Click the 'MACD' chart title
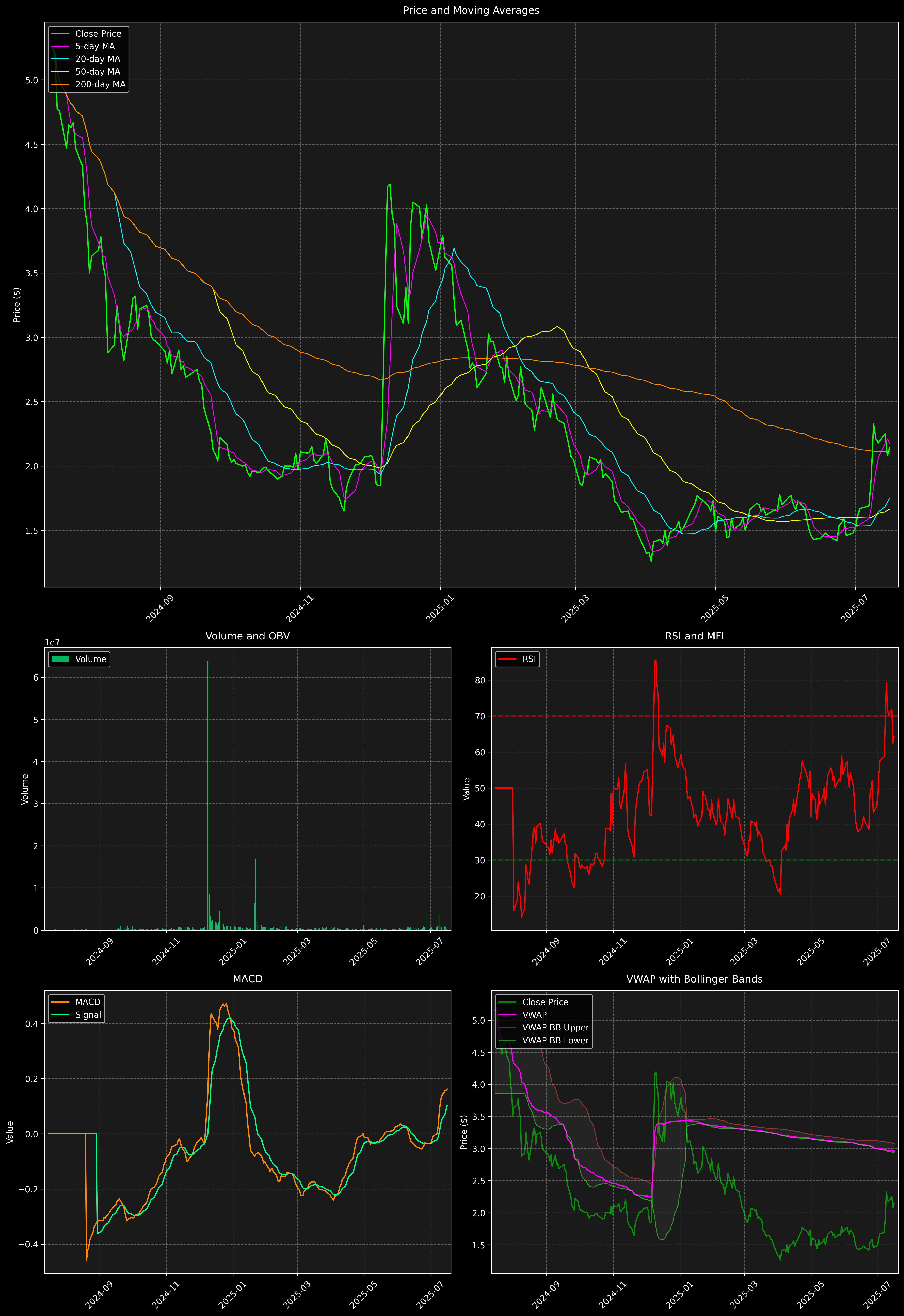The image size is (904, 1316). (248, 979)
